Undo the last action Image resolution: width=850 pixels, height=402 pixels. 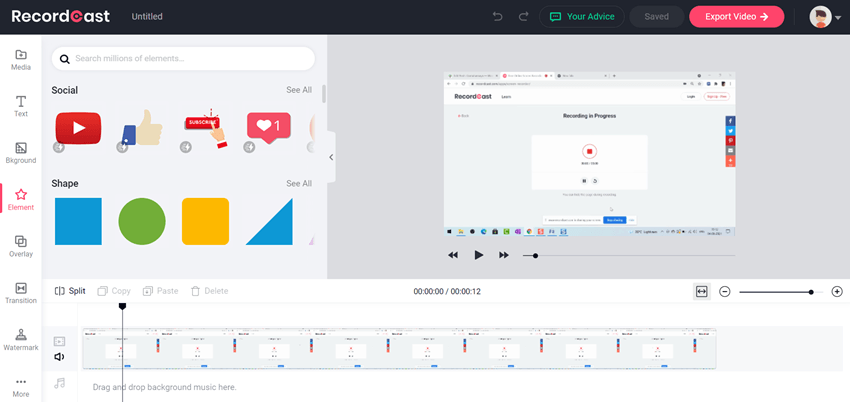tap(497, 17)
